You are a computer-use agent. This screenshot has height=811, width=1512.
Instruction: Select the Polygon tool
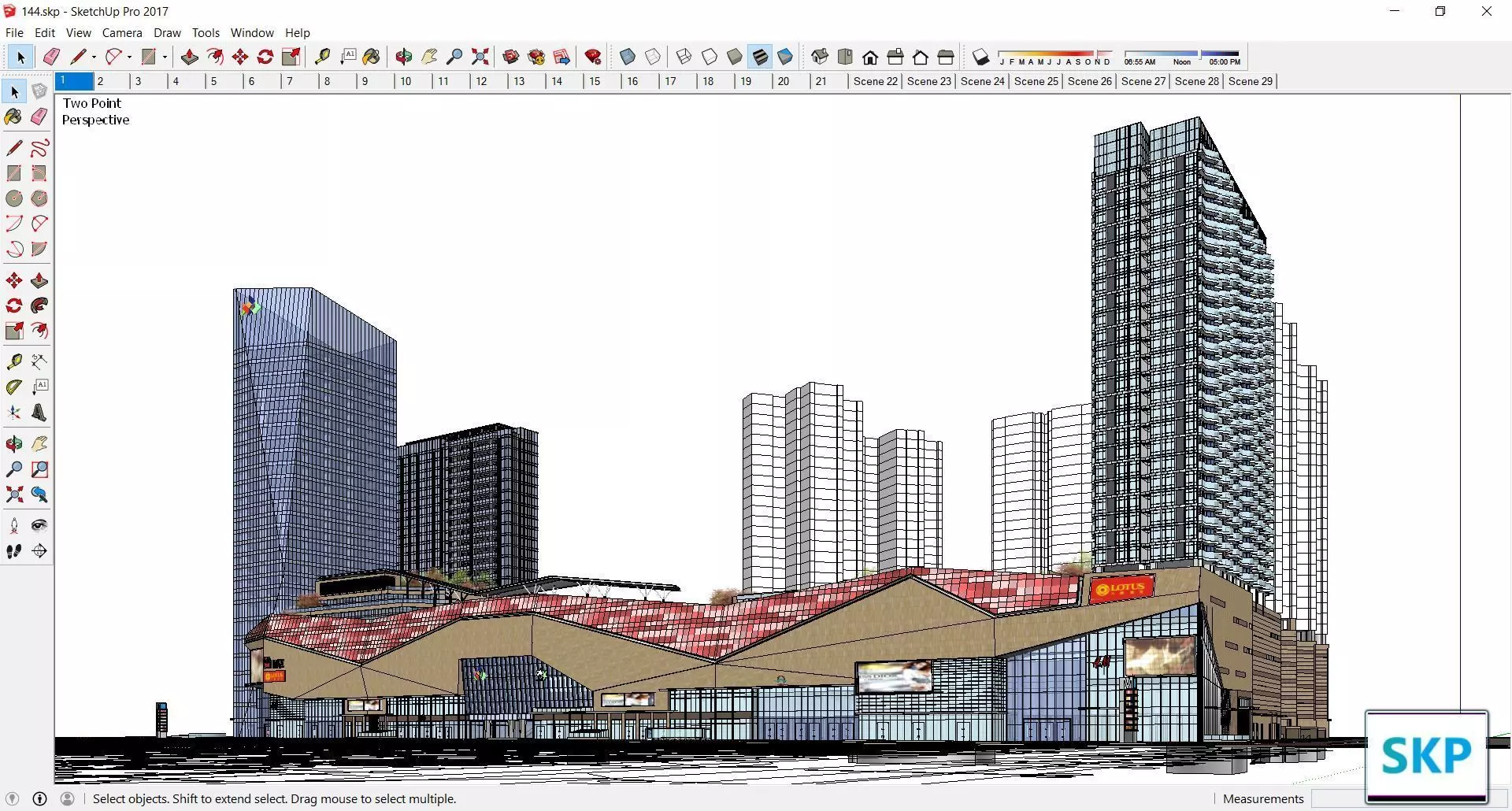39,198
